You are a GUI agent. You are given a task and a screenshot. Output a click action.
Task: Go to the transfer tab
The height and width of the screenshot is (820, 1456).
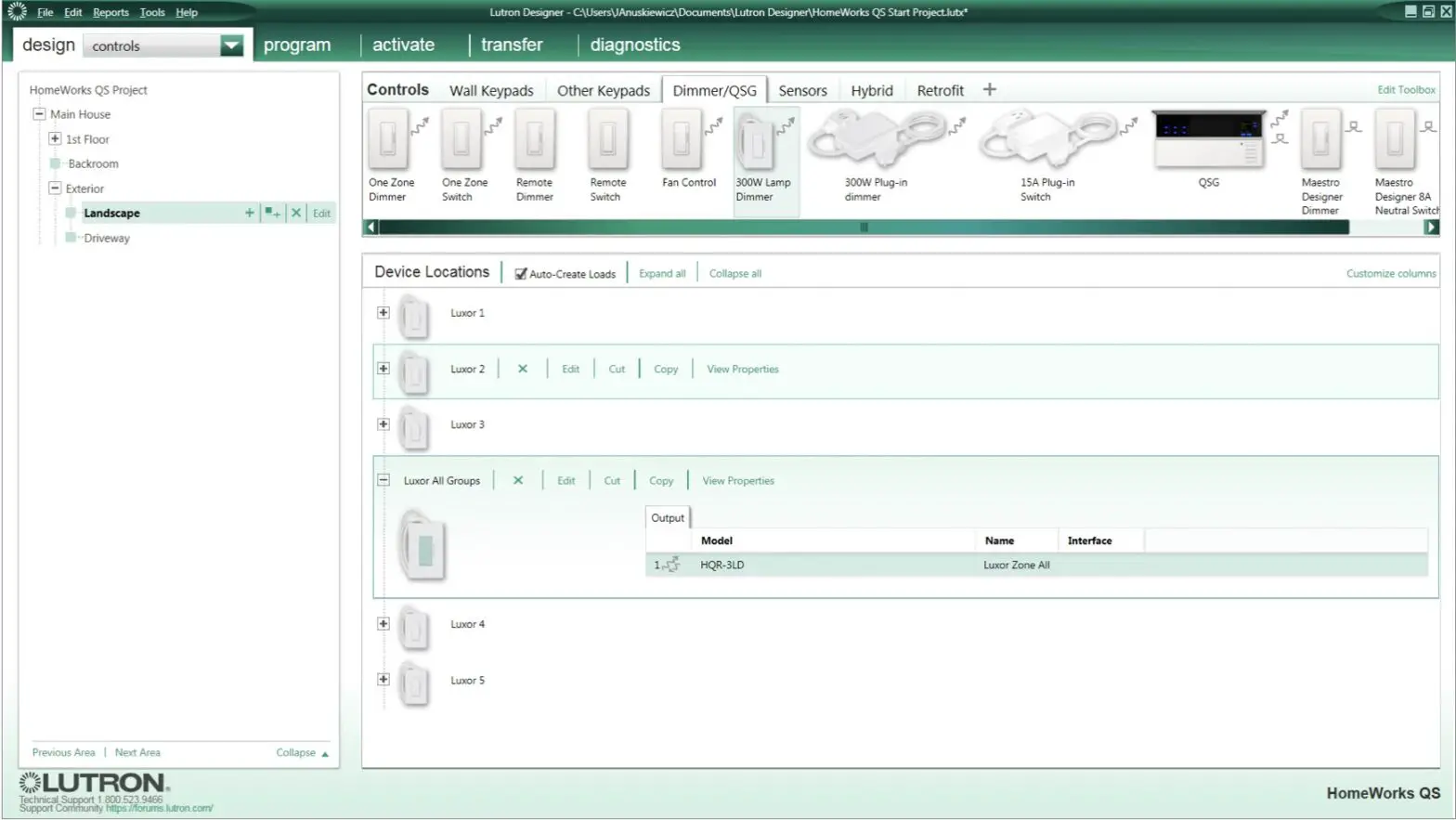pyautogui.click(x=512, y=45)
